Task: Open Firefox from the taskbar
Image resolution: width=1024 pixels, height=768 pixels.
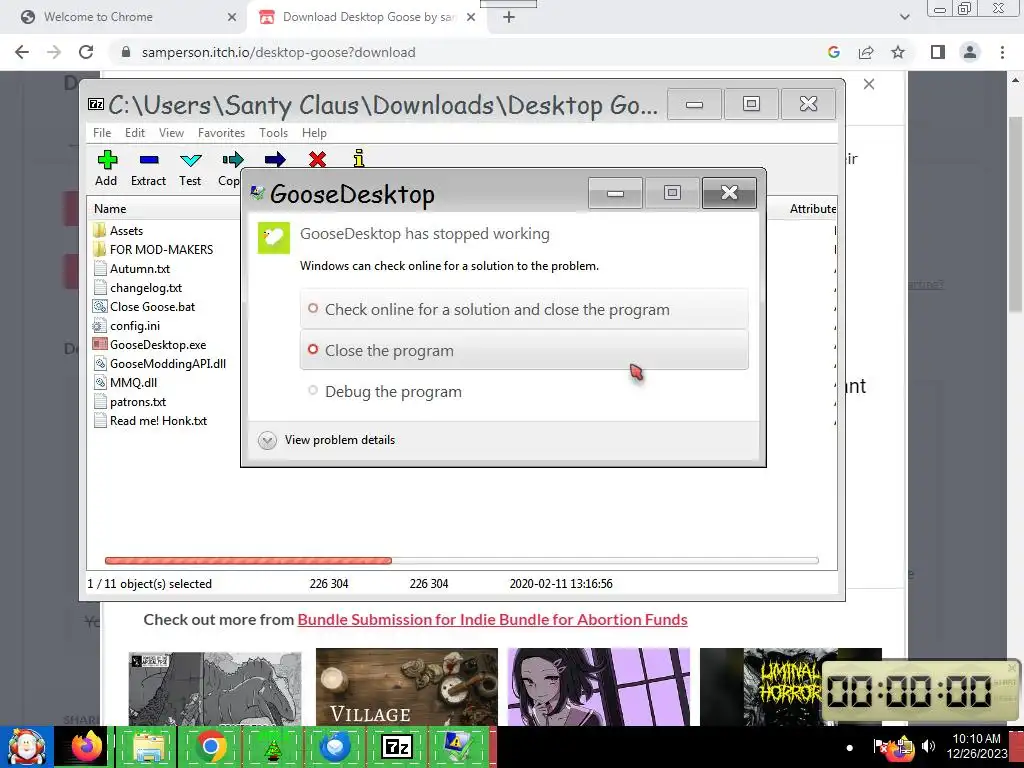Action: pyautogui.click(x=87, y=746)
